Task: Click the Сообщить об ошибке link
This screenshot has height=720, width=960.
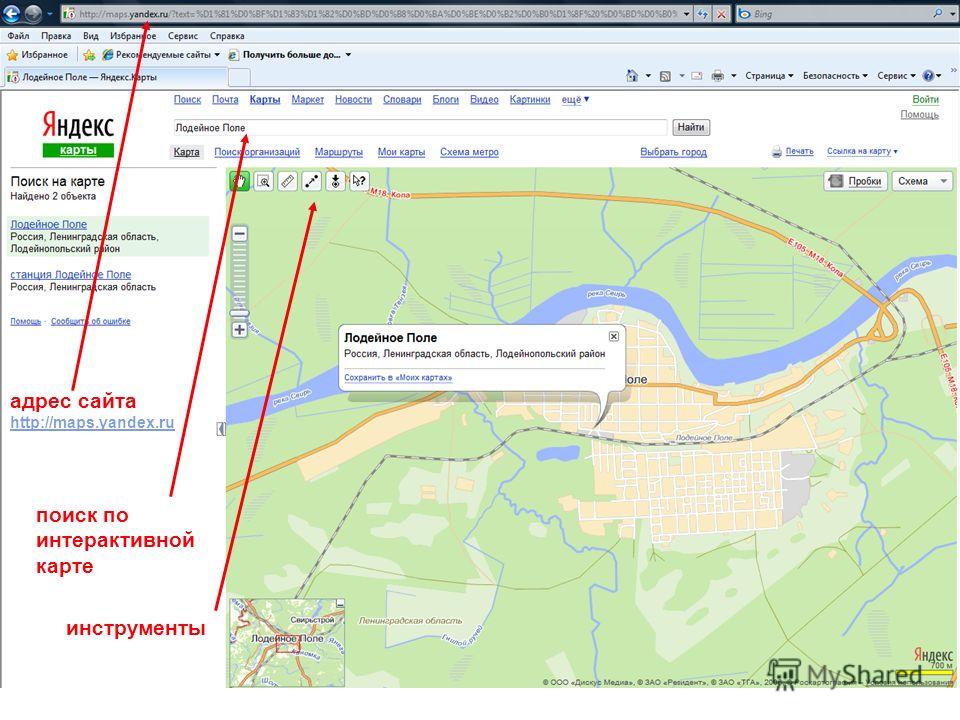Action: coord(91,321)
